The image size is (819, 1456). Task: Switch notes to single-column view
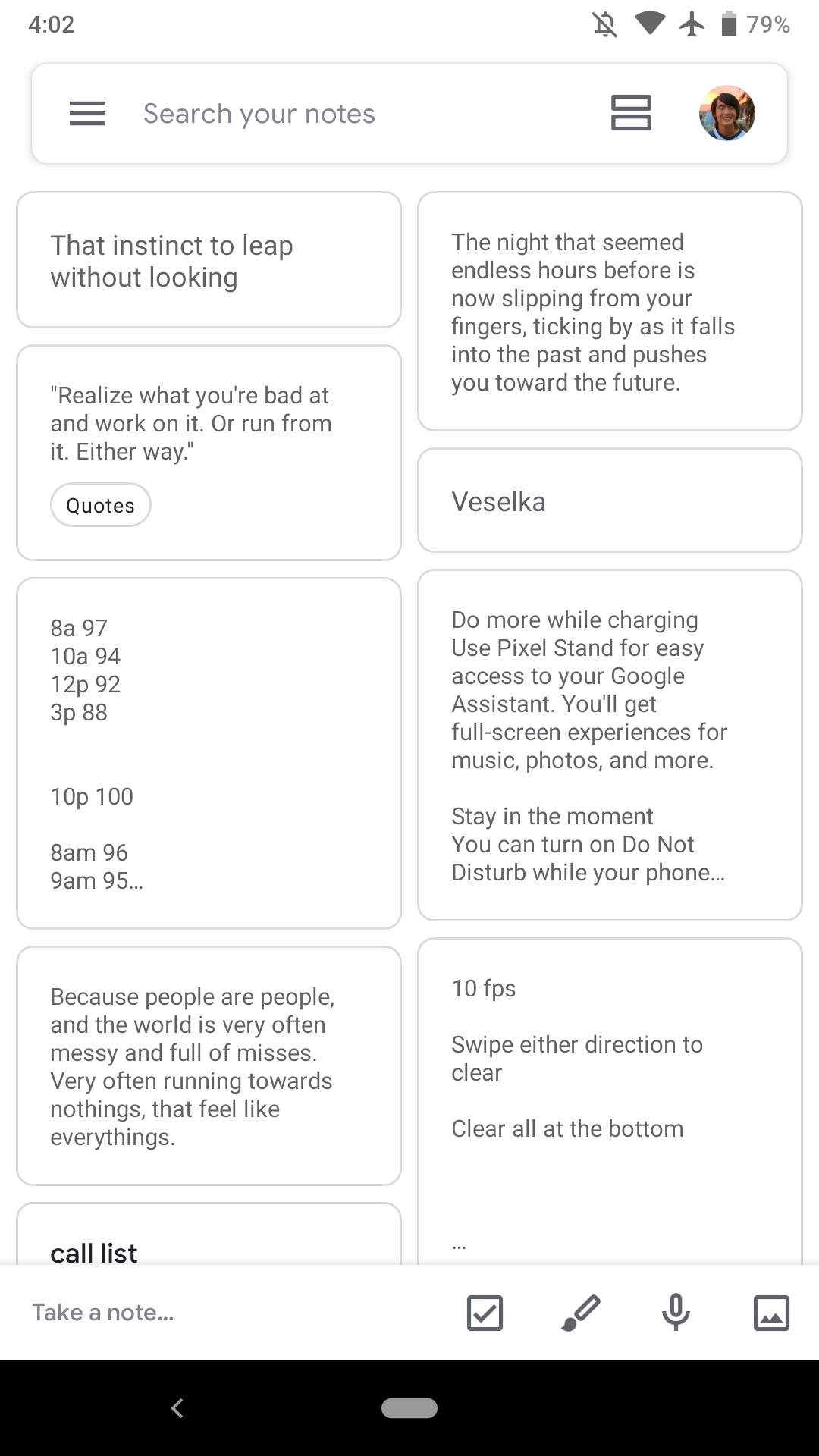pos(630,113)
